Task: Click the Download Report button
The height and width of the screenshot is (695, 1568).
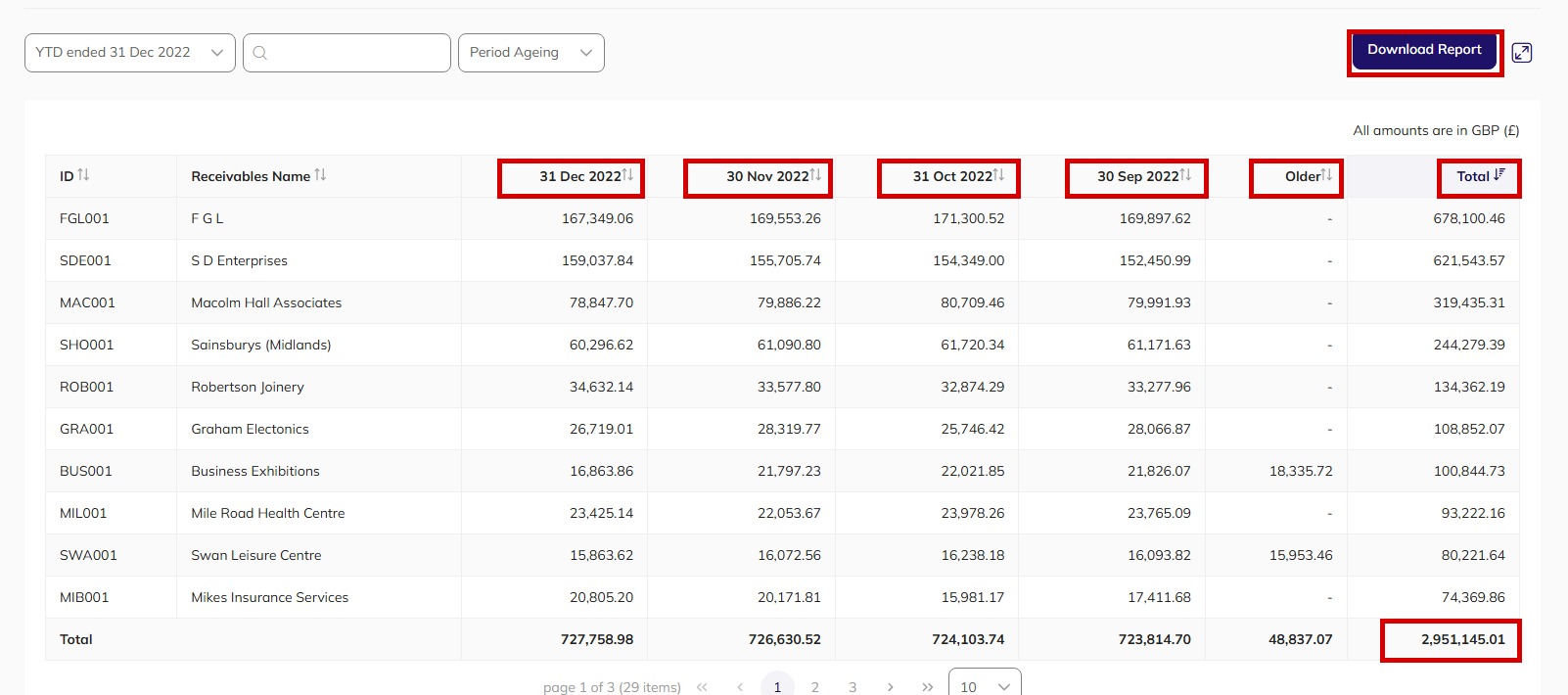Action: (1424, 51)
